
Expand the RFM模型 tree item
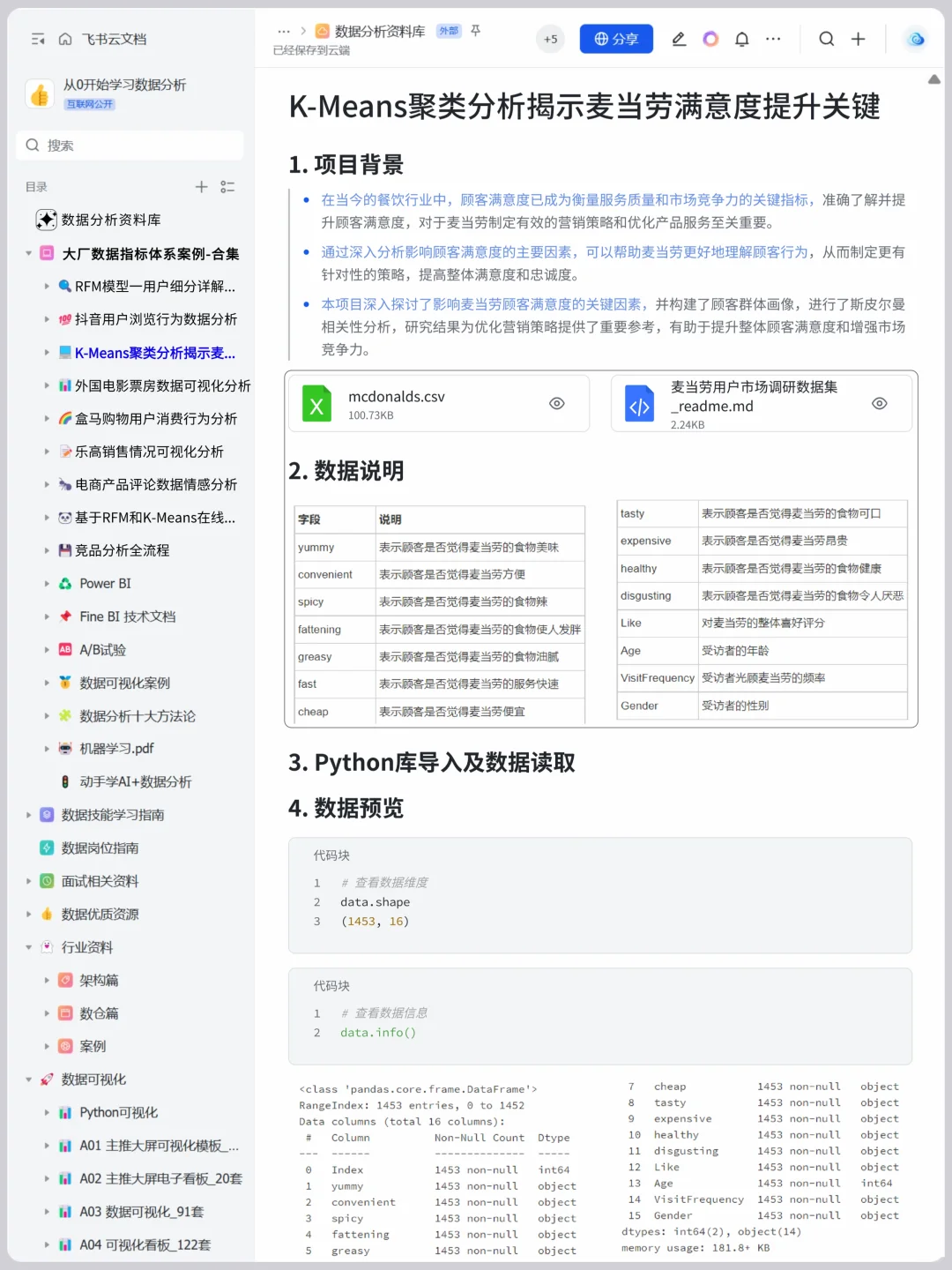pyautogui.click(x=47, y=286)
